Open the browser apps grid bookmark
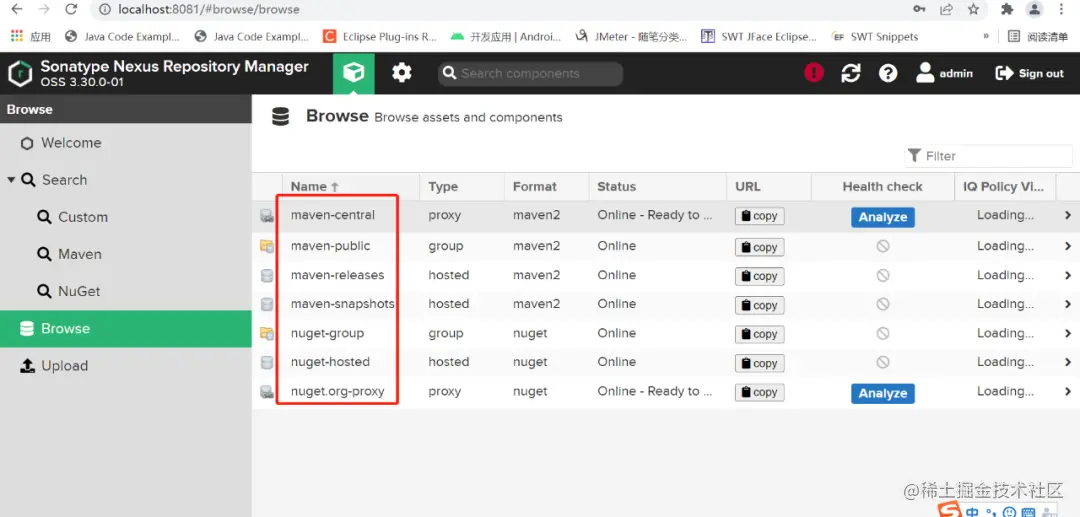The image size is (1080, 517). [x=31, y=36]
